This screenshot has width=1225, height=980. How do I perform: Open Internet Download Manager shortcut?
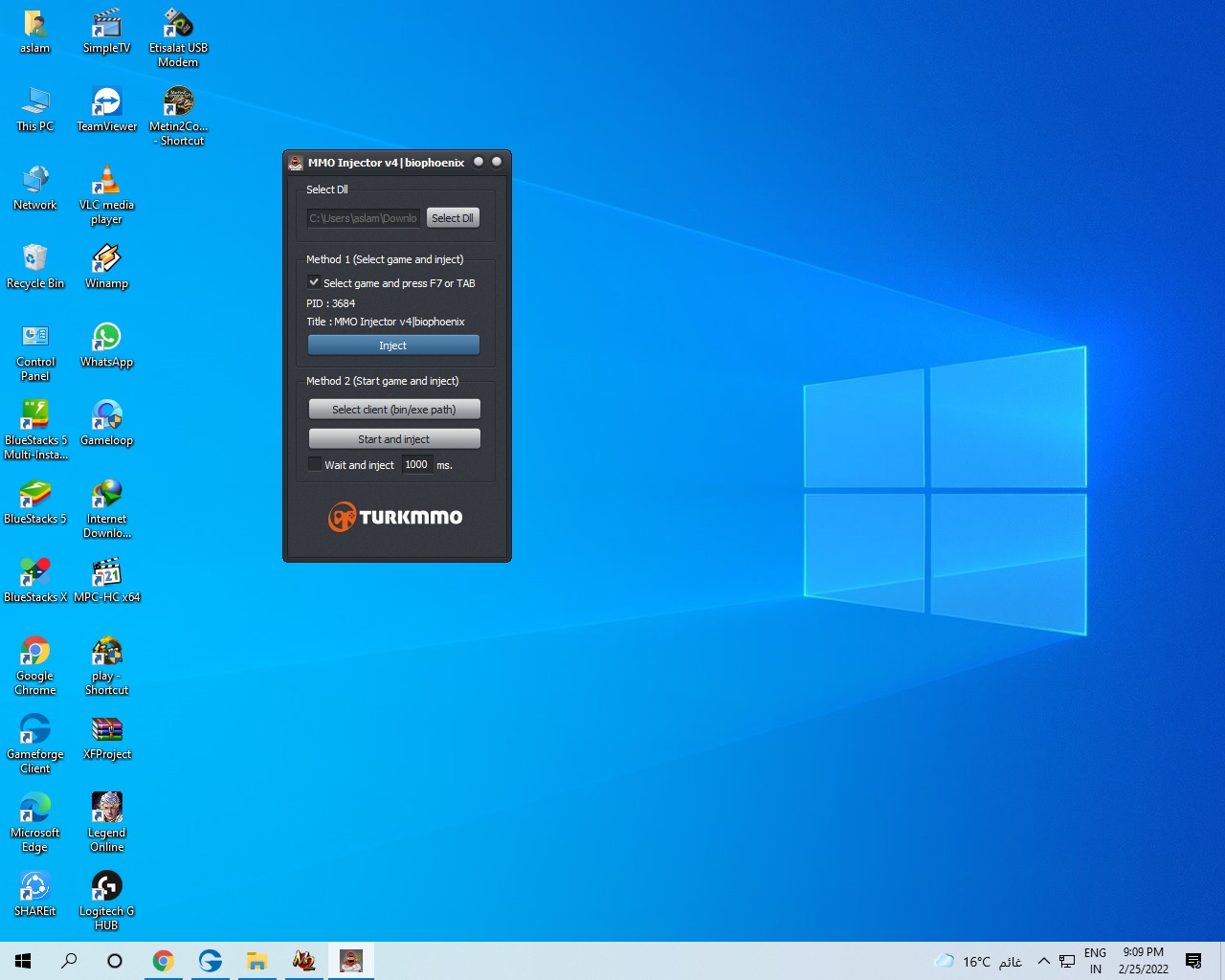tap(106, 509)
